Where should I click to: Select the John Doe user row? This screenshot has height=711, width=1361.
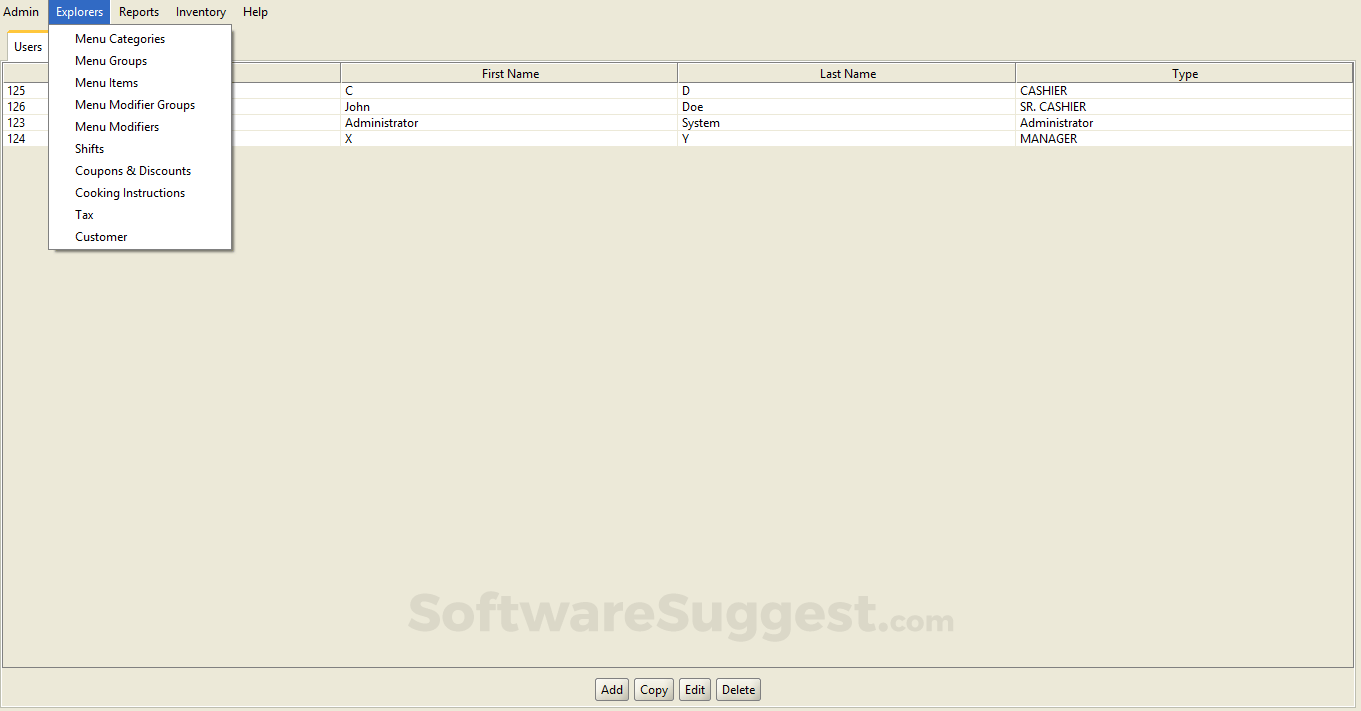(x=600, y=106)
